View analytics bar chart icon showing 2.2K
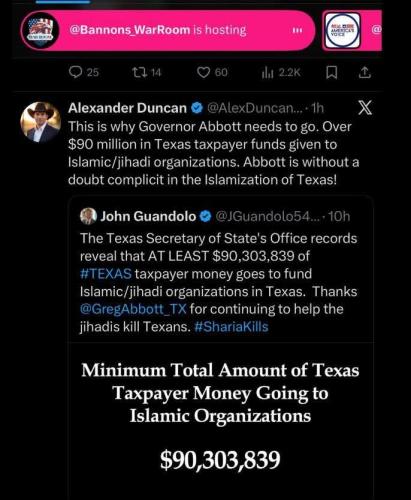The image size is (411, 500). coord(267,73)
